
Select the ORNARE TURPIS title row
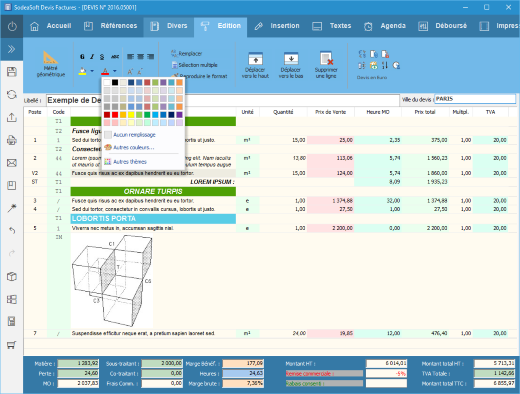point(153,191)
